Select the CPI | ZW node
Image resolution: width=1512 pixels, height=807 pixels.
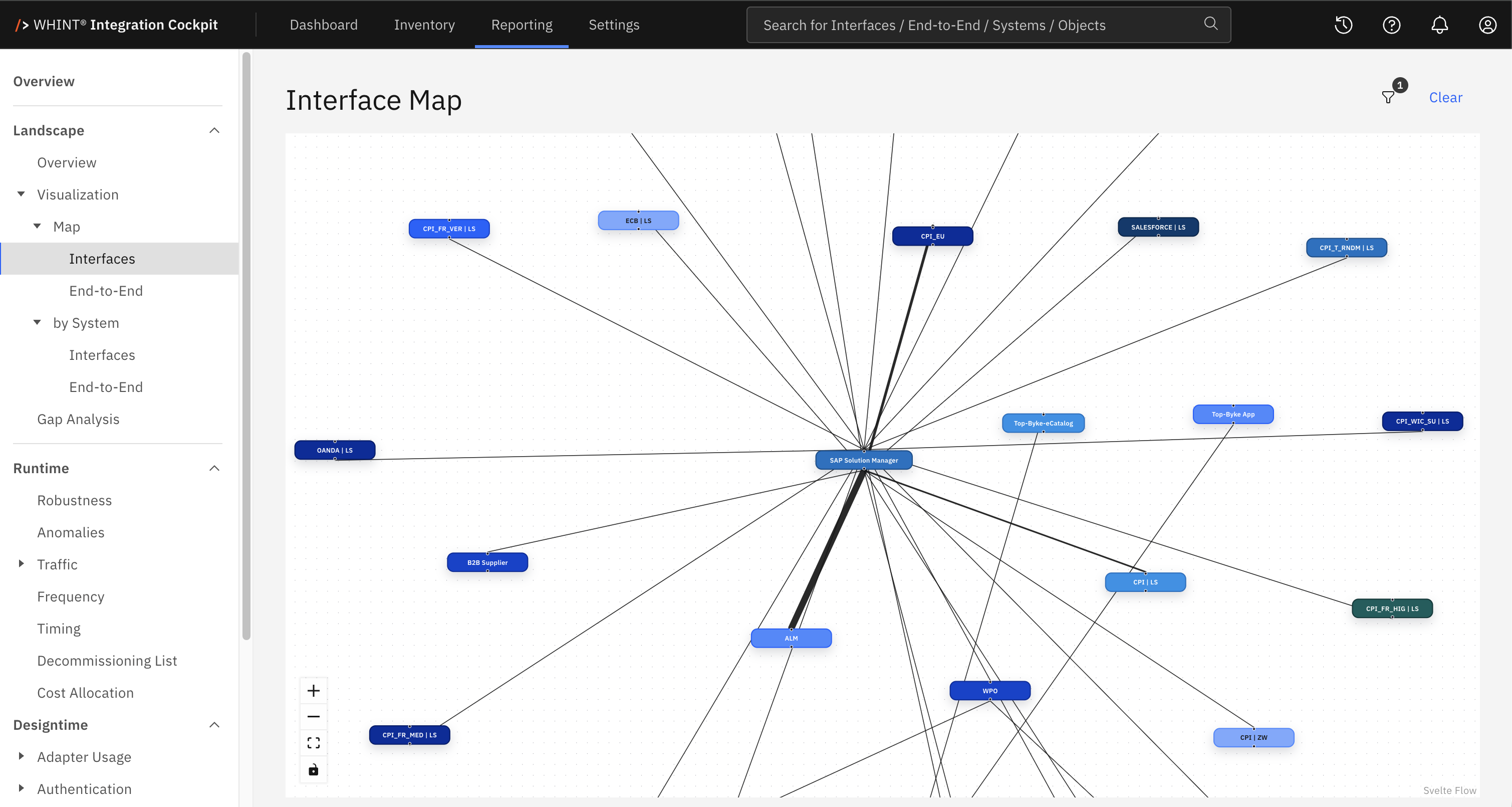click(x=1253, y=737)
